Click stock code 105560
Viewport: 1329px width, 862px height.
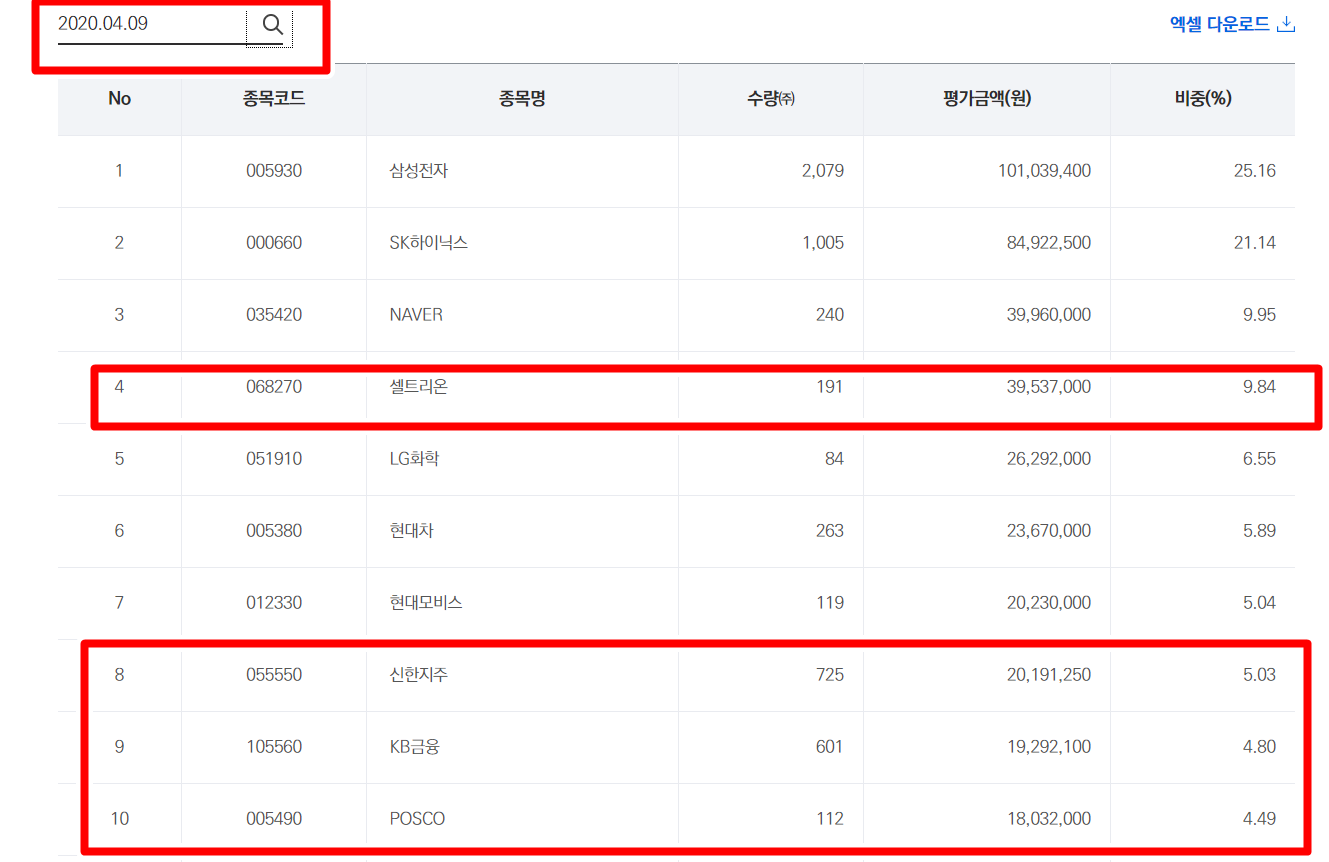tap(274, 747)
